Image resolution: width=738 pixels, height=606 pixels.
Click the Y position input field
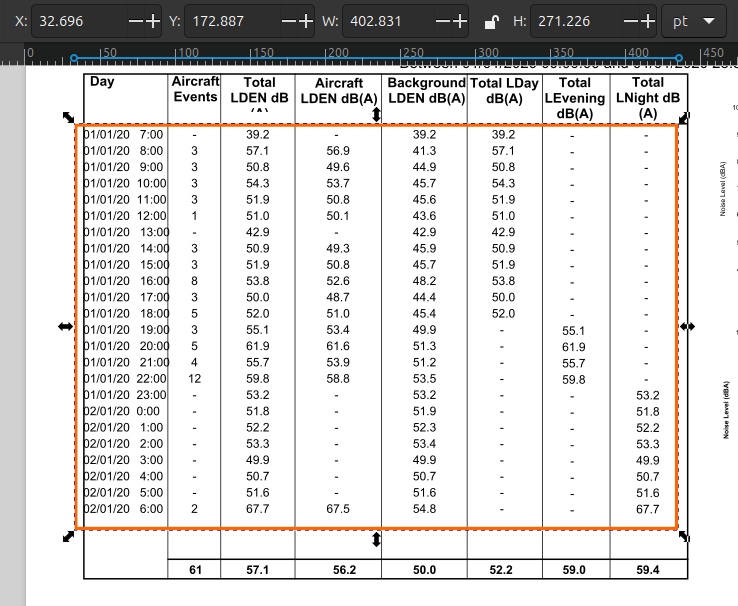(x=224, y=21)
